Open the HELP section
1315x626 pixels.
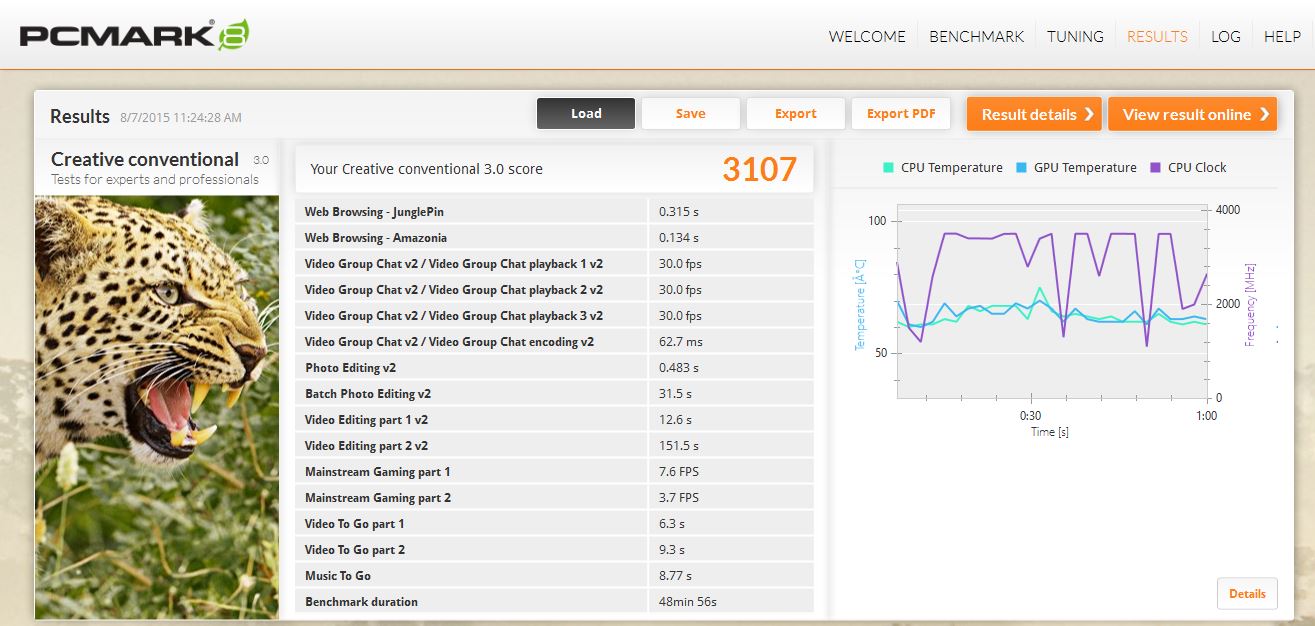tap(1283, 36)
